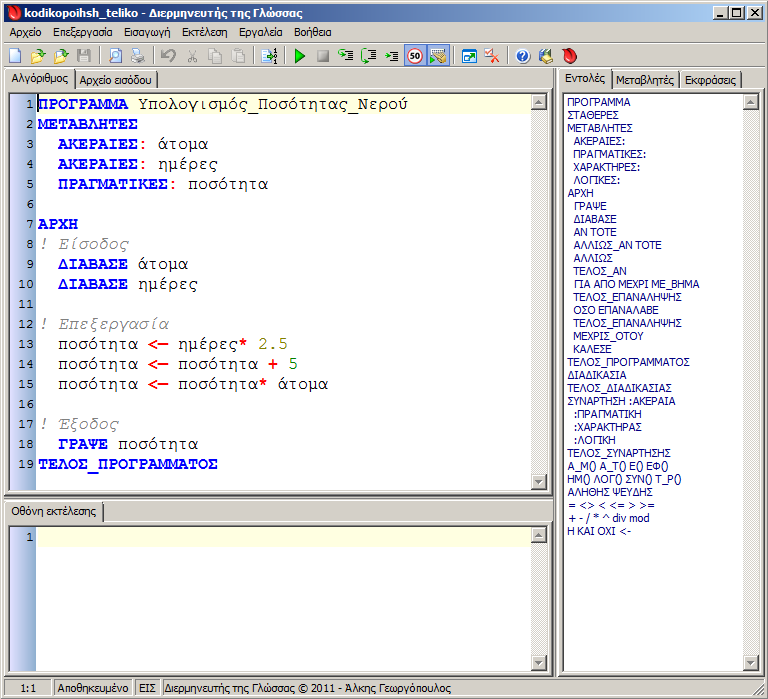The width and height of the screenshot is (768, 699).
Task: Click line 13 ποσότητα assignment in editor
Action: [x=172, y=344]
